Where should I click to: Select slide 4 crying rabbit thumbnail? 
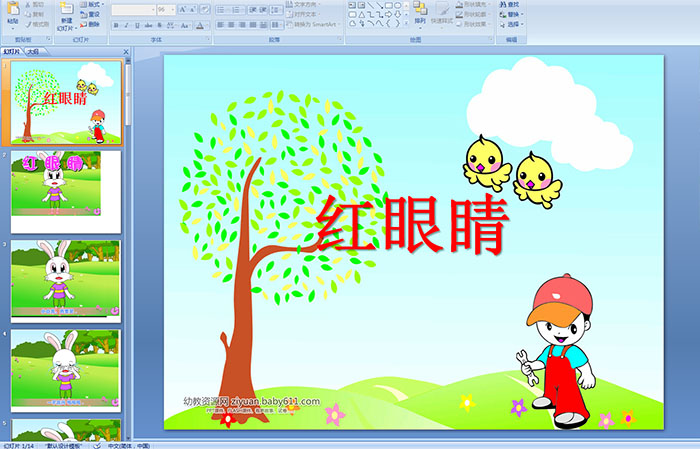pyautogui.click(x=66, y=370)
